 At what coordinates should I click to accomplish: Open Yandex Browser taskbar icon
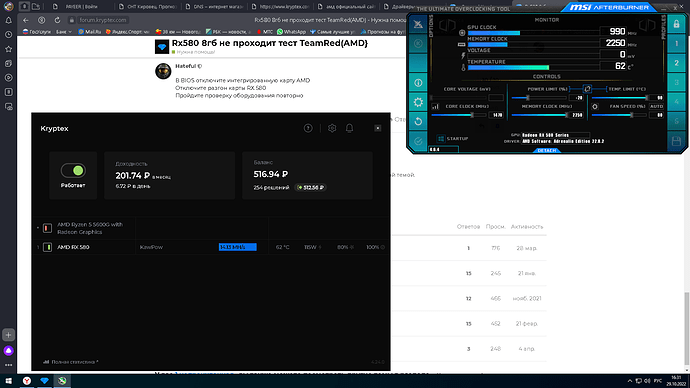[27, 381]
